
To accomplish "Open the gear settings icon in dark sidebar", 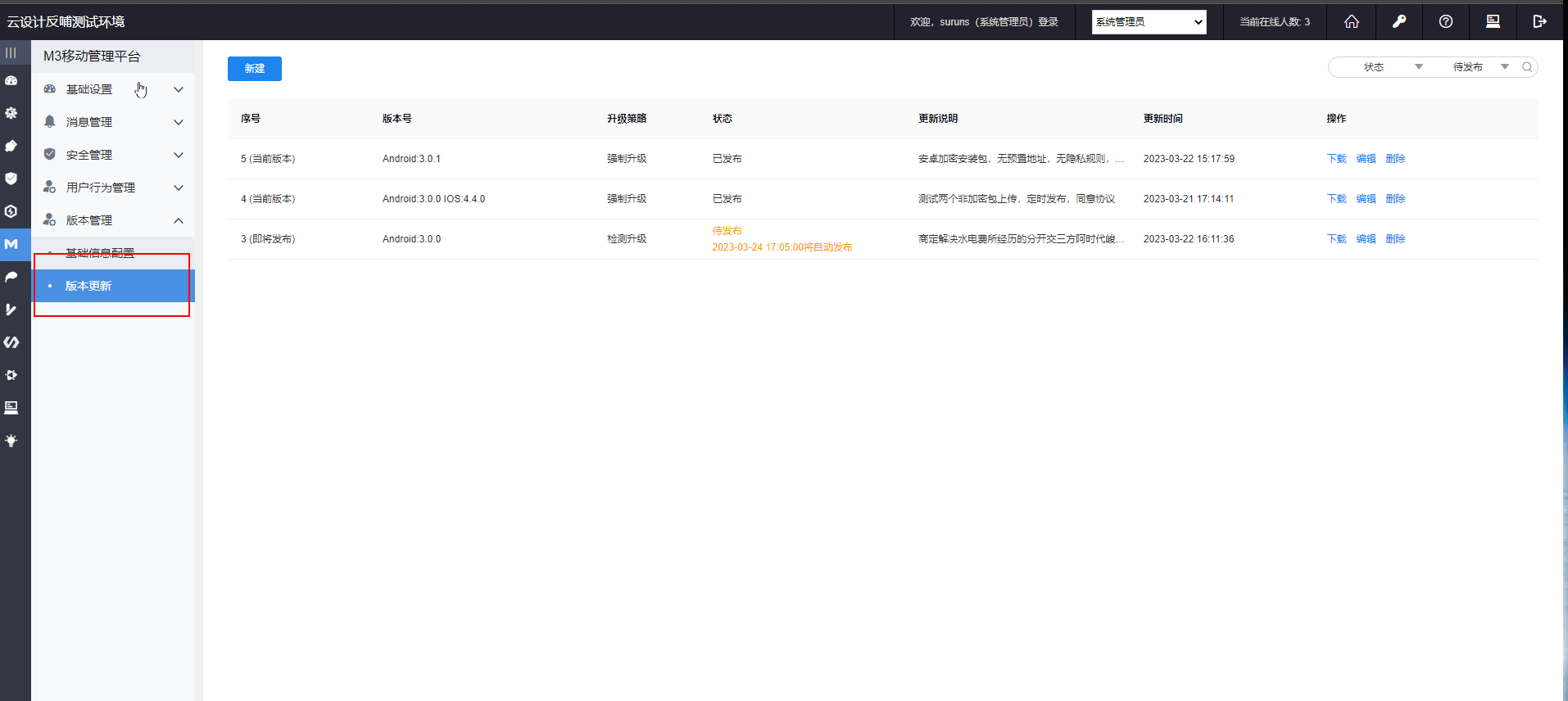I will pyautogui.click(x=11, y=113).
